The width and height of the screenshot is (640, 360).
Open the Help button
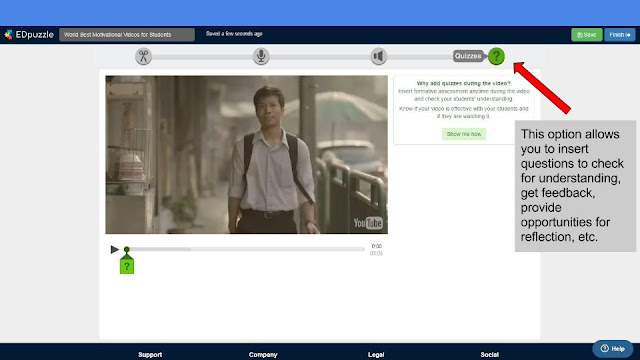613,349
